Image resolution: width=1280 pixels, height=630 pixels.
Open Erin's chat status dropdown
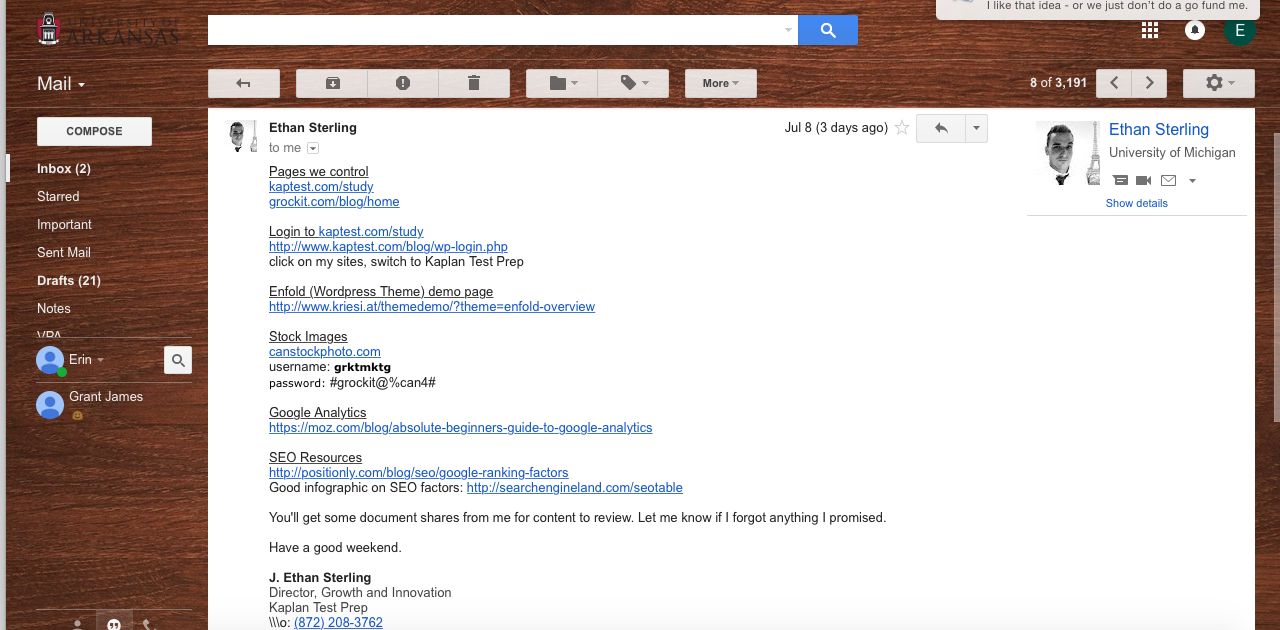[87, 360]
